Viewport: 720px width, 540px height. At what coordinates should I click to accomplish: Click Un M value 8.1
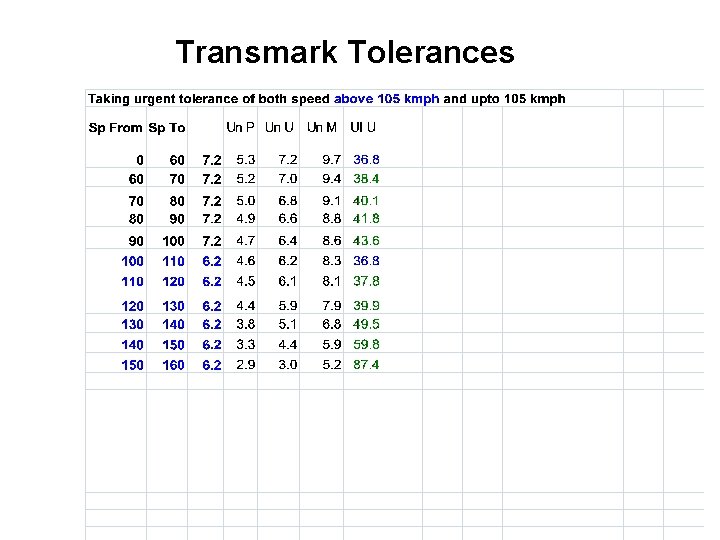pyautogui.click(x=332, y=281)
